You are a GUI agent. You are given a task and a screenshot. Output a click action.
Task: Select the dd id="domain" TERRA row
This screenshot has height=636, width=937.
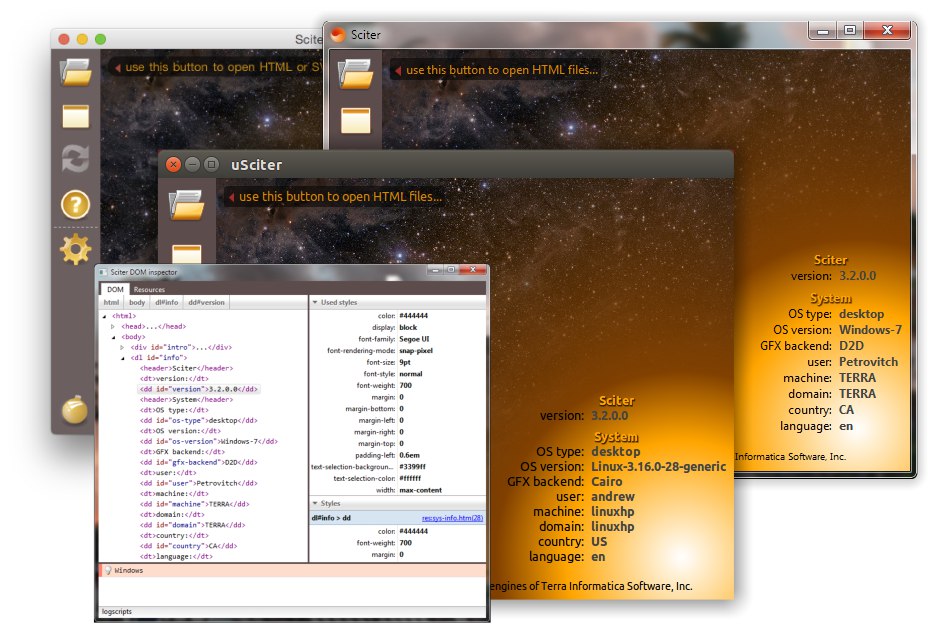[x=192, y=525]
